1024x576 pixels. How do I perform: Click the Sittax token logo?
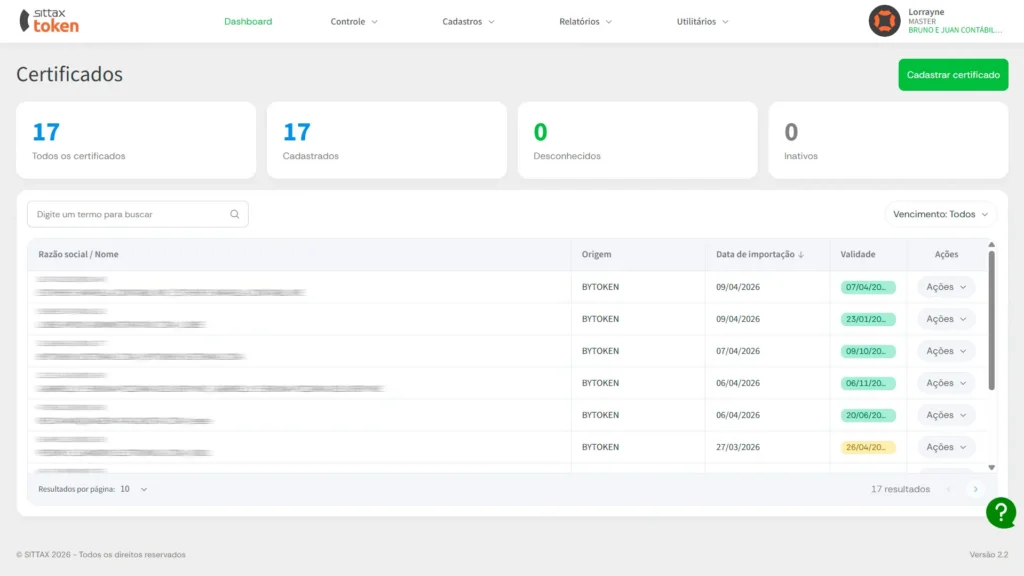[x=49, y=21]
